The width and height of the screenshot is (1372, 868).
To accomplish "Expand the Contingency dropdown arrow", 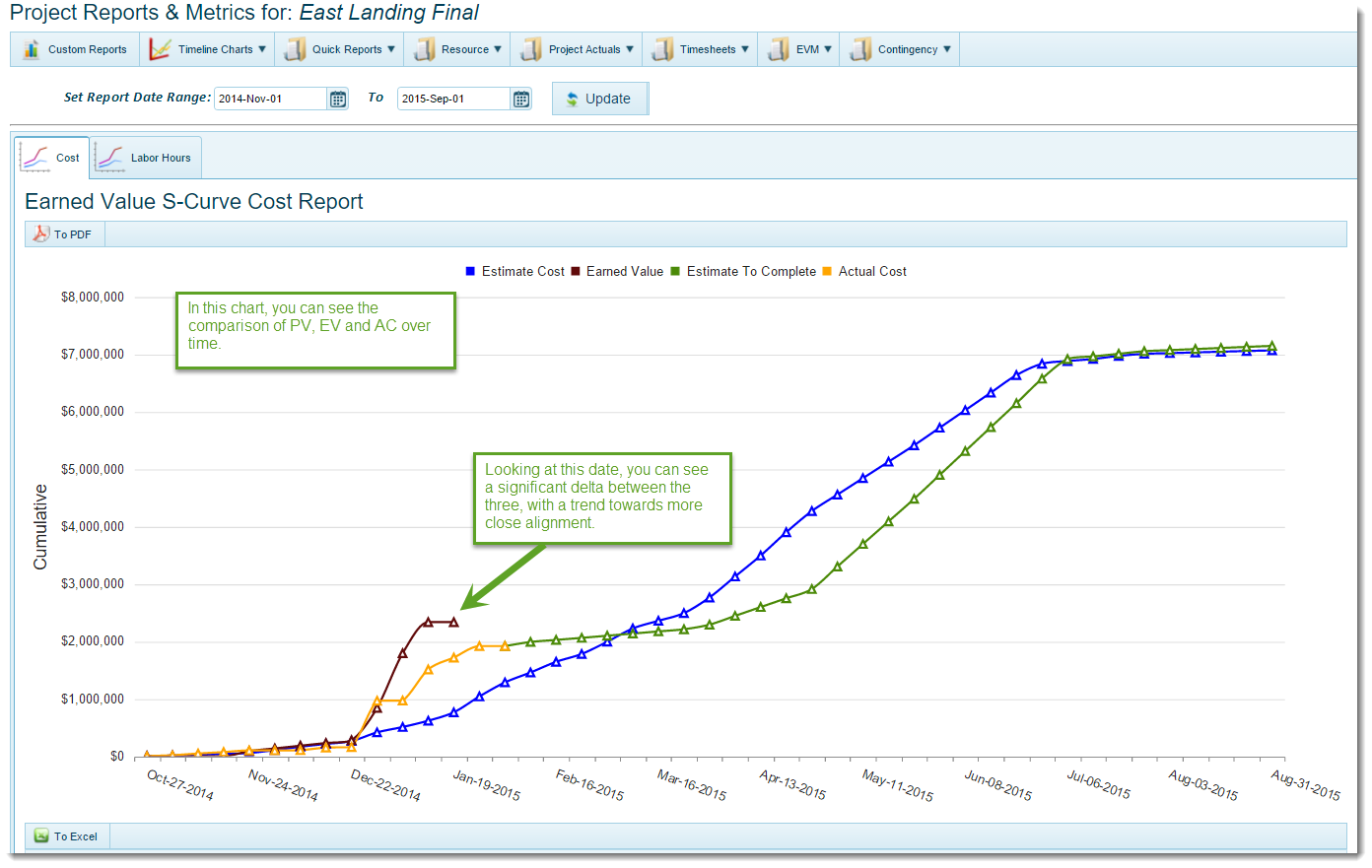I will click(947, 49).
